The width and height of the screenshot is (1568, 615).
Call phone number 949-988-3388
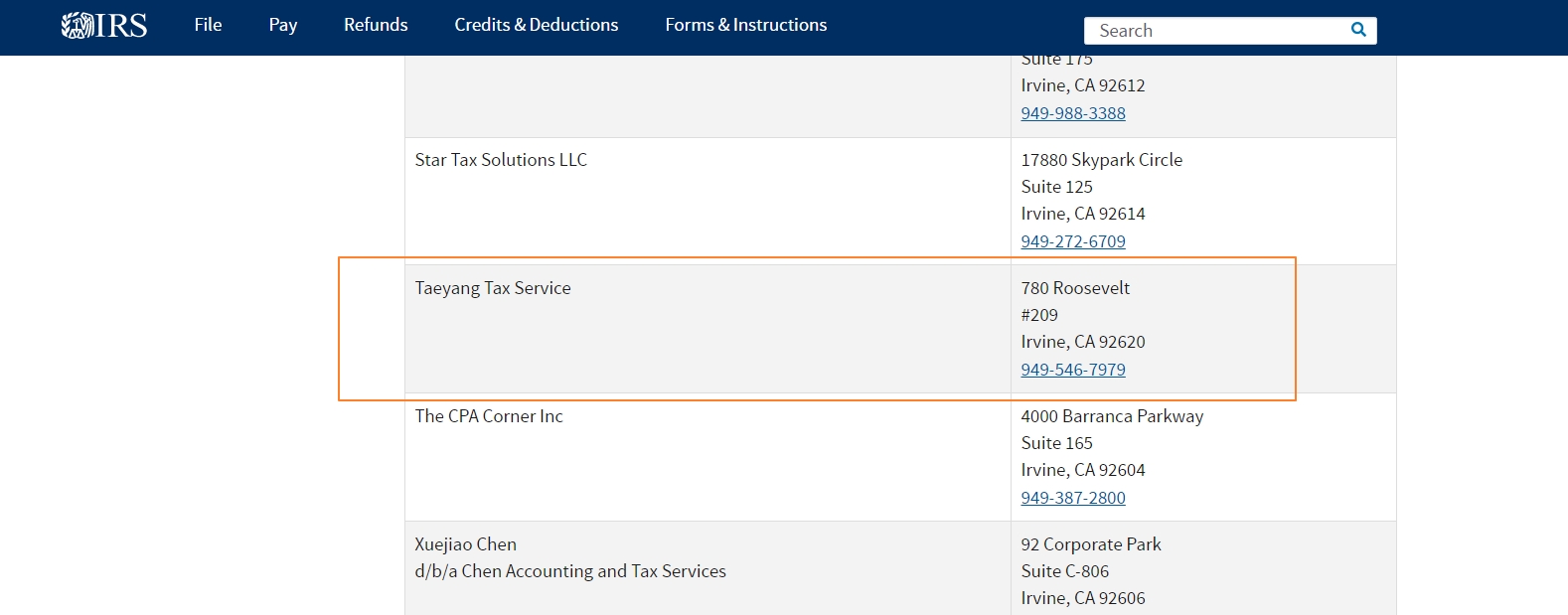pyautogui.click(x=1073, y=113)
